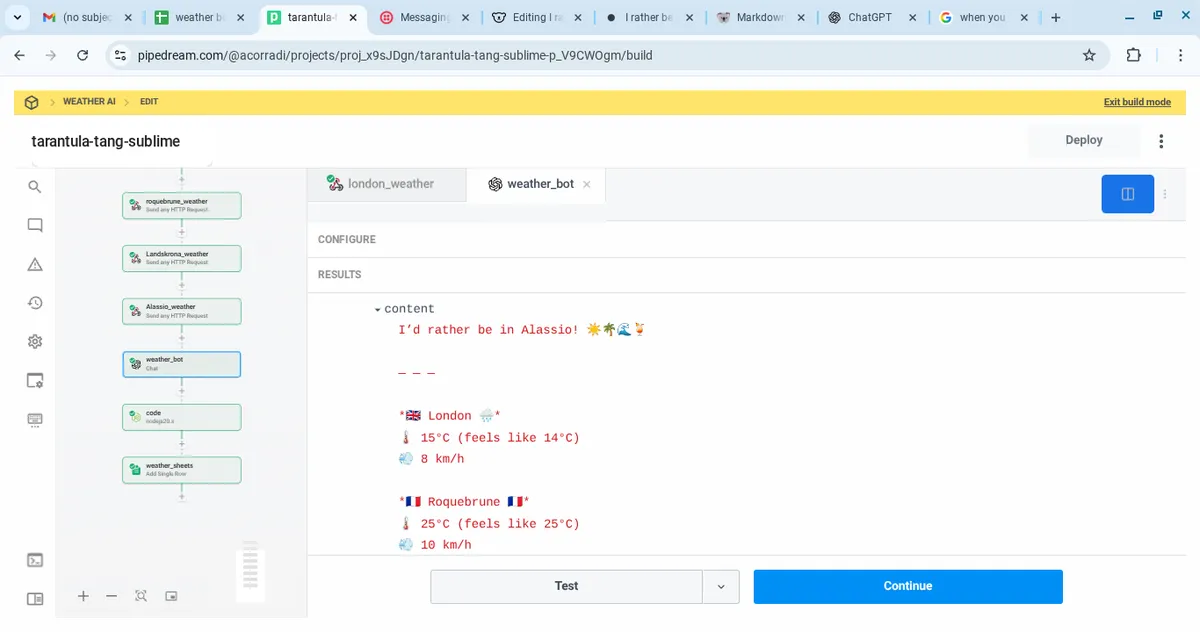The image size is (1200, 632).
Task: Close the weather_bot tab
Action: 587,185
